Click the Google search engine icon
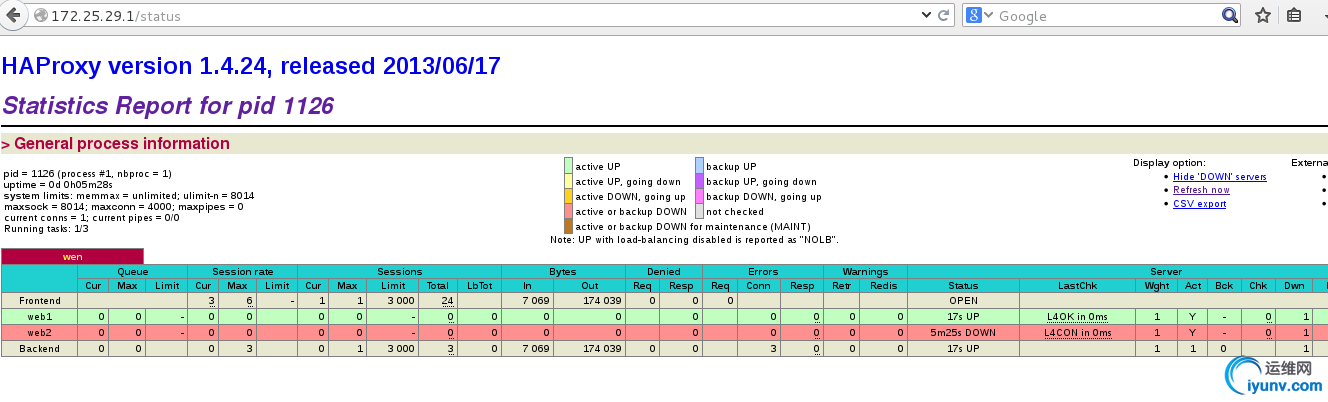The image size is (1328, 402). (972, 15)
